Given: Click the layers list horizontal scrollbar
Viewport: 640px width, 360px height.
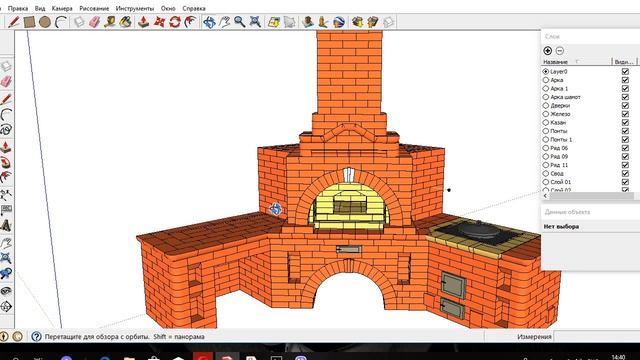Looking at the screenshot, I should (591, 196).
